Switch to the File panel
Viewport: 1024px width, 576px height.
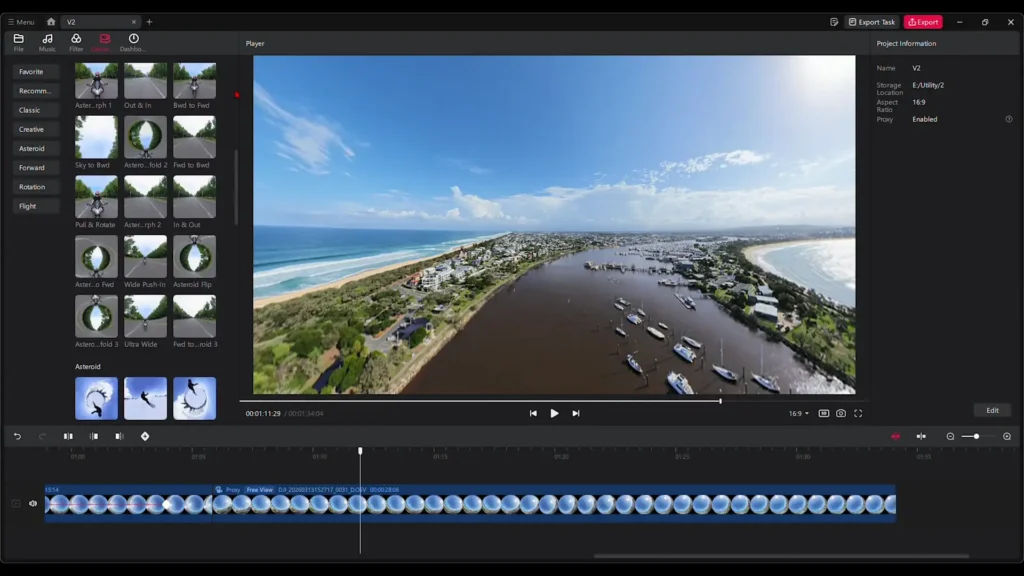coord(18,40)
